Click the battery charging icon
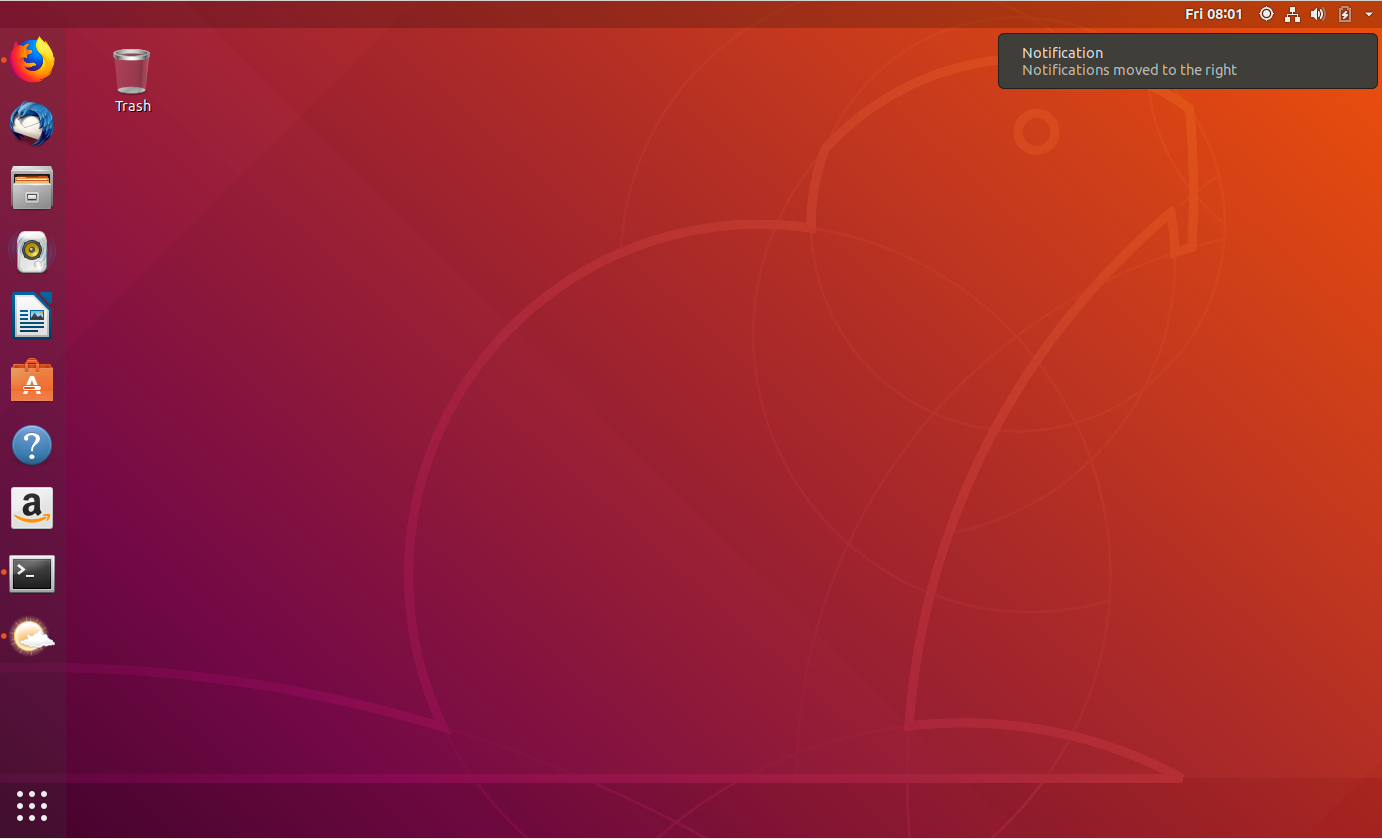This screenshot has width=1382, height=839. click(x=1345, y=14)
